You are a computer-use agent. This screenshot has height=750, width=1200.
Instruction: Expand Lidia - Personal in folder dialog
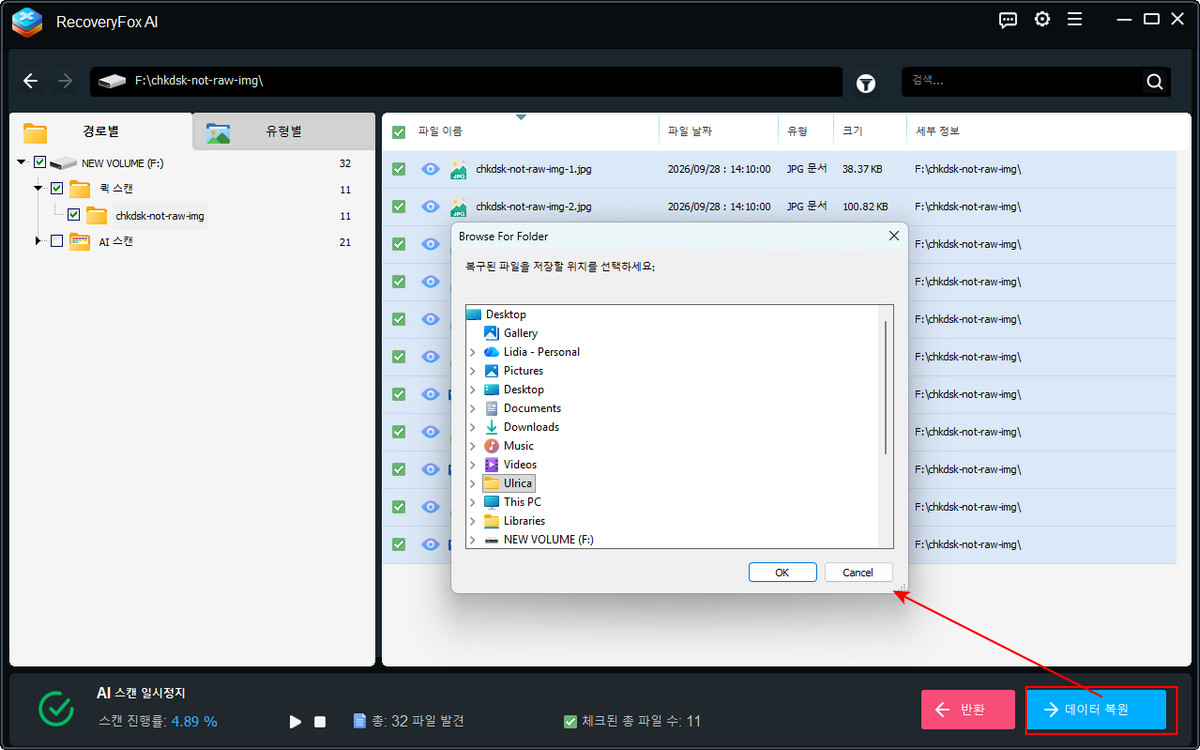click(472, 352)
